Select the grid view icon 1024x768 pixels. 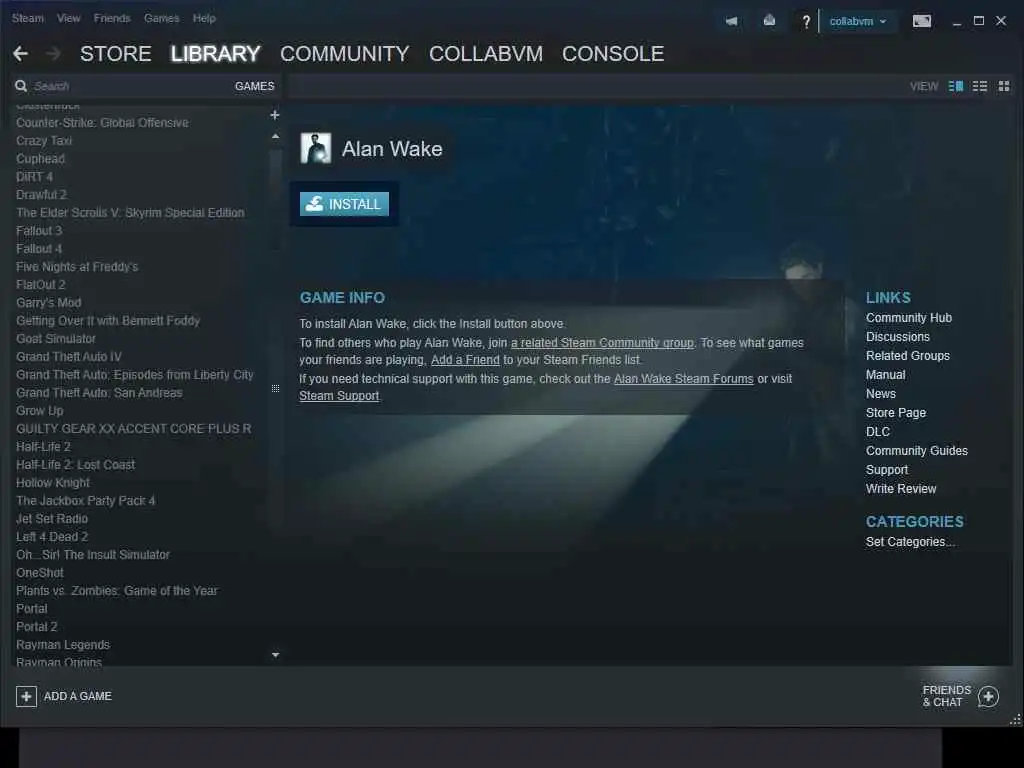[x=1004, y=86]
